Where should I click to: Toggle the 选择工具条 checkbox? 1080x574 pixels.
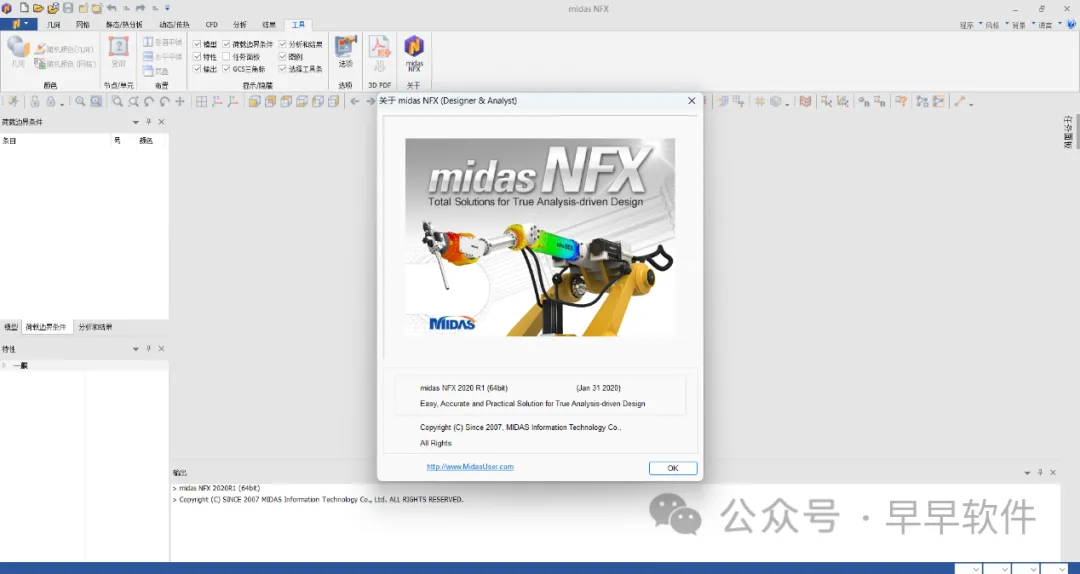(282, 69)
